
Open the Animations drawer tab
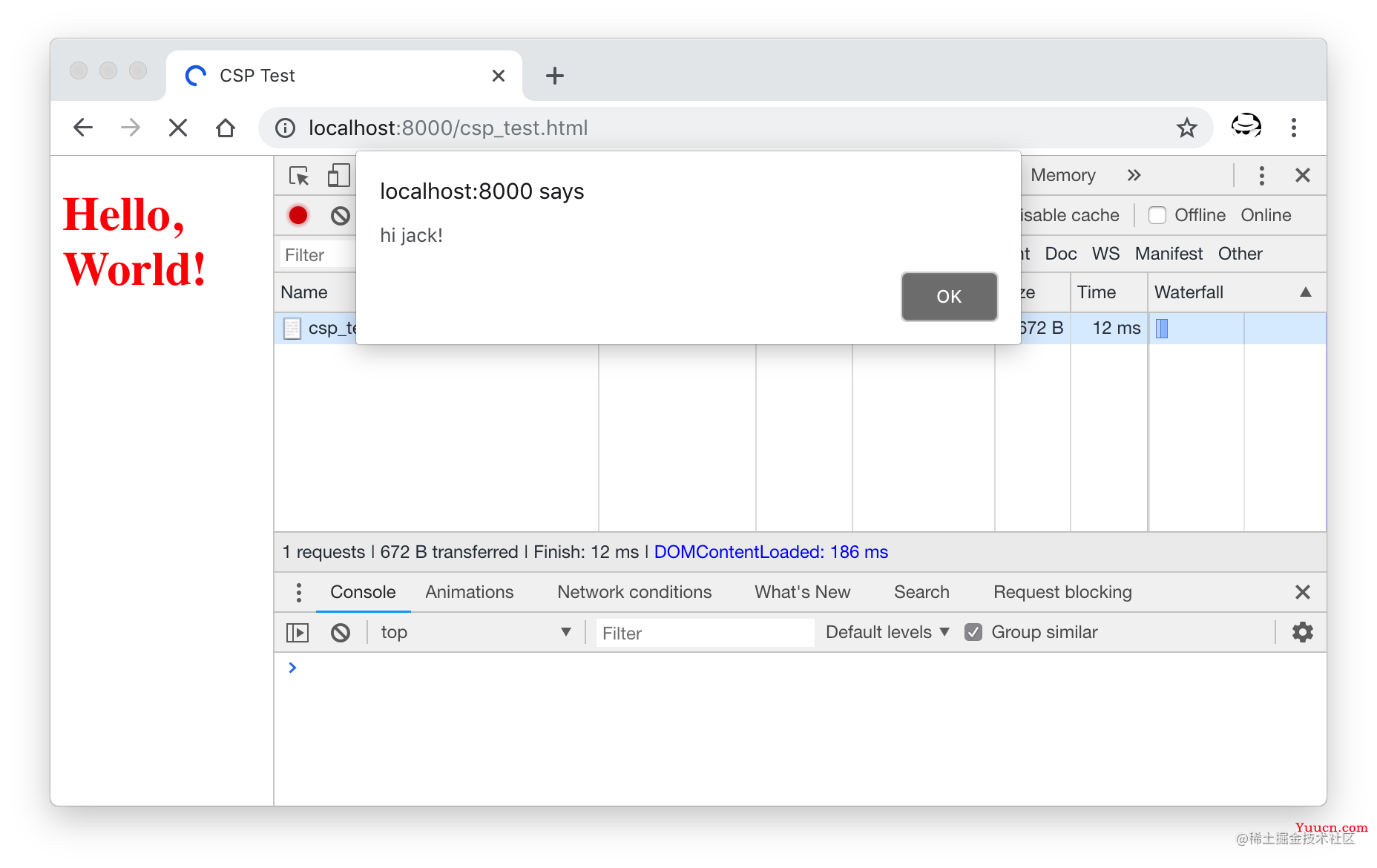pyautogui.click(x=470, y=592)
